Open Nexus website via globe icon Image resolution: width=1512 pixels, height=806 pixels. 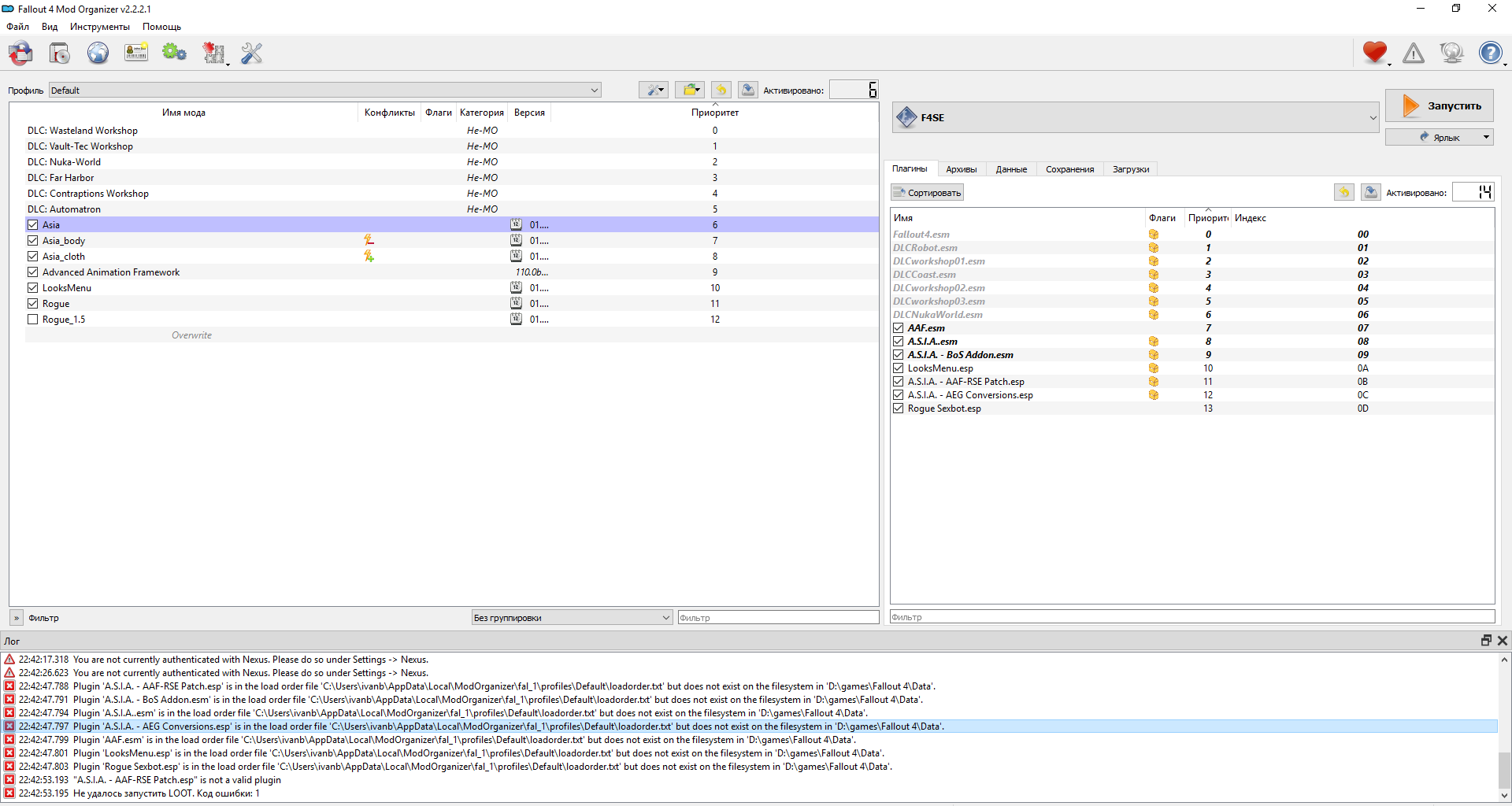pos(98,54)
